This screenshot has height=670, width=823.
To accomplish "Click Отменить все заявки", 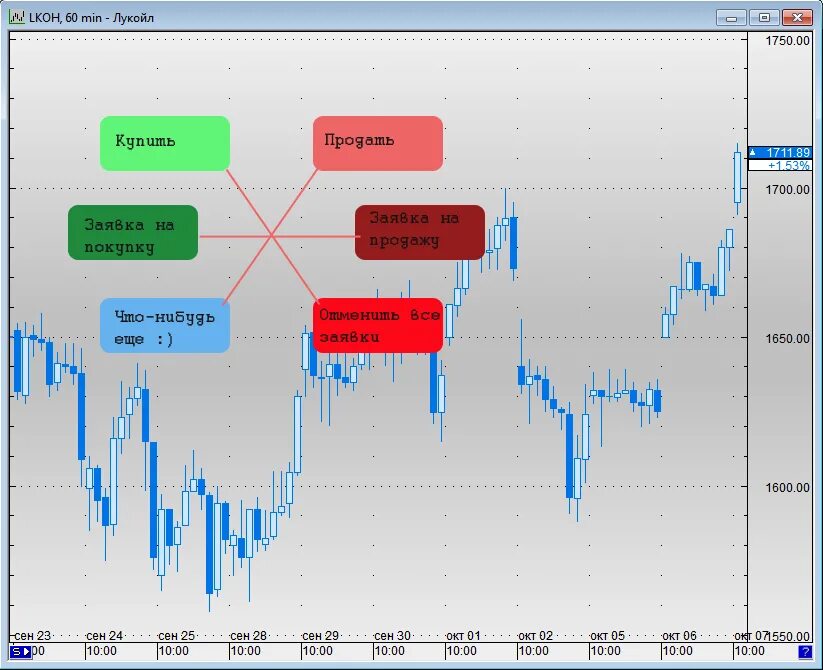I will (378, 325).
